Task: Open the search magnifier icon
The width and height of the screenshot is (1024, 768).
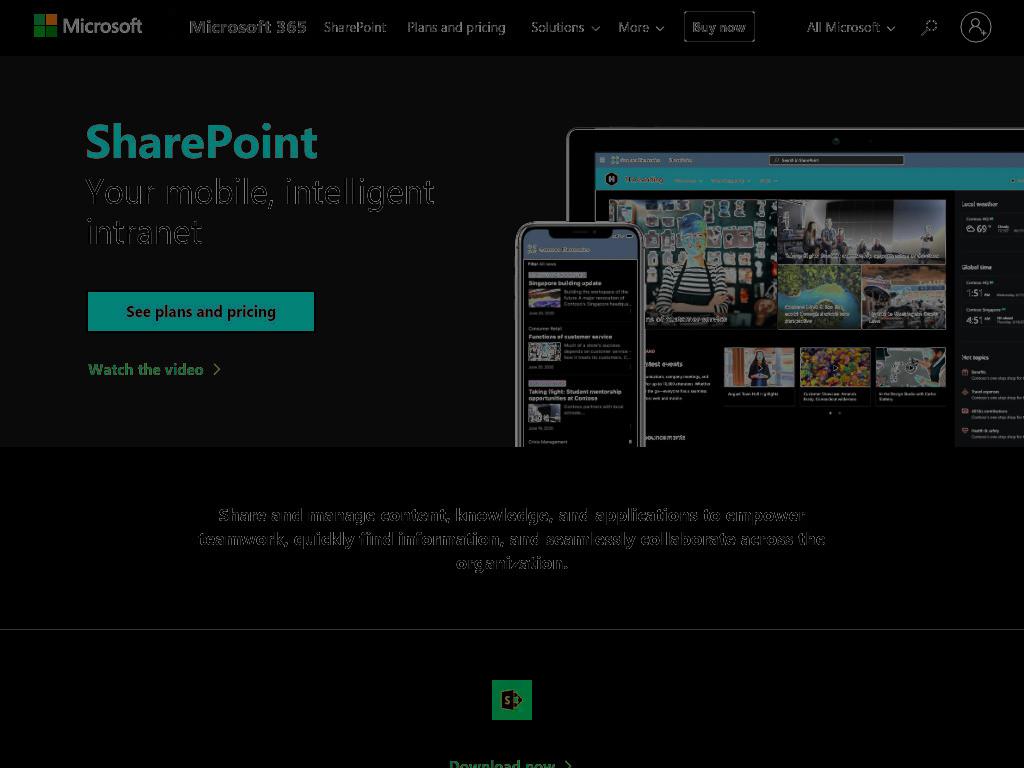Action: click(929, 27)
